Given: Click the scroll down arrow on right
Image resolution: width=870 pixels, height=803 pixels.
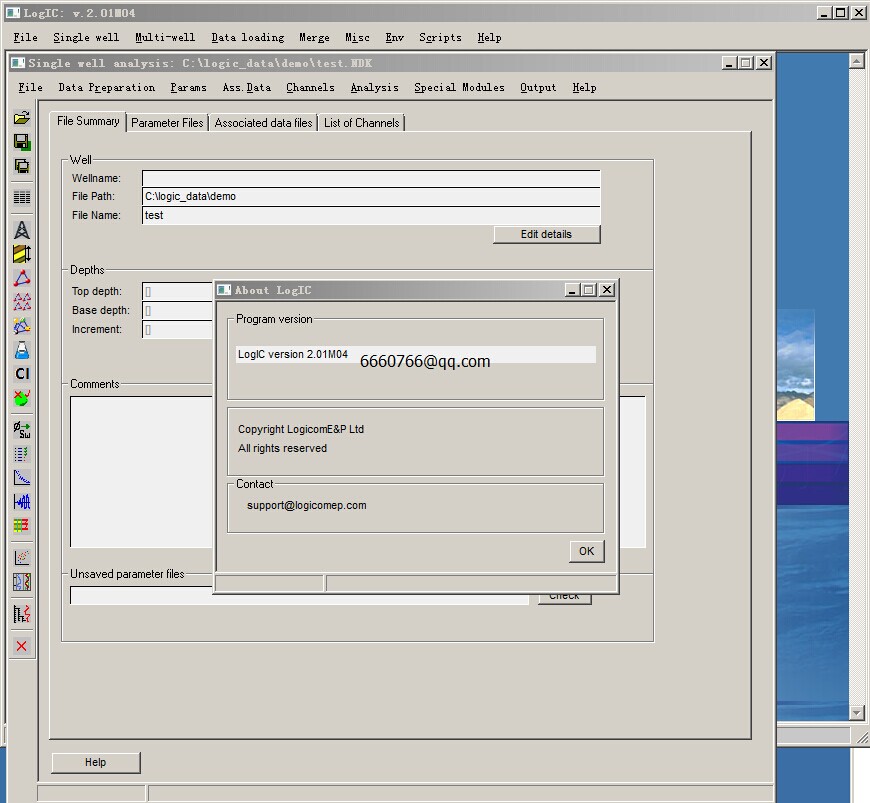Looking at the screenshot, I should (856, 713).
